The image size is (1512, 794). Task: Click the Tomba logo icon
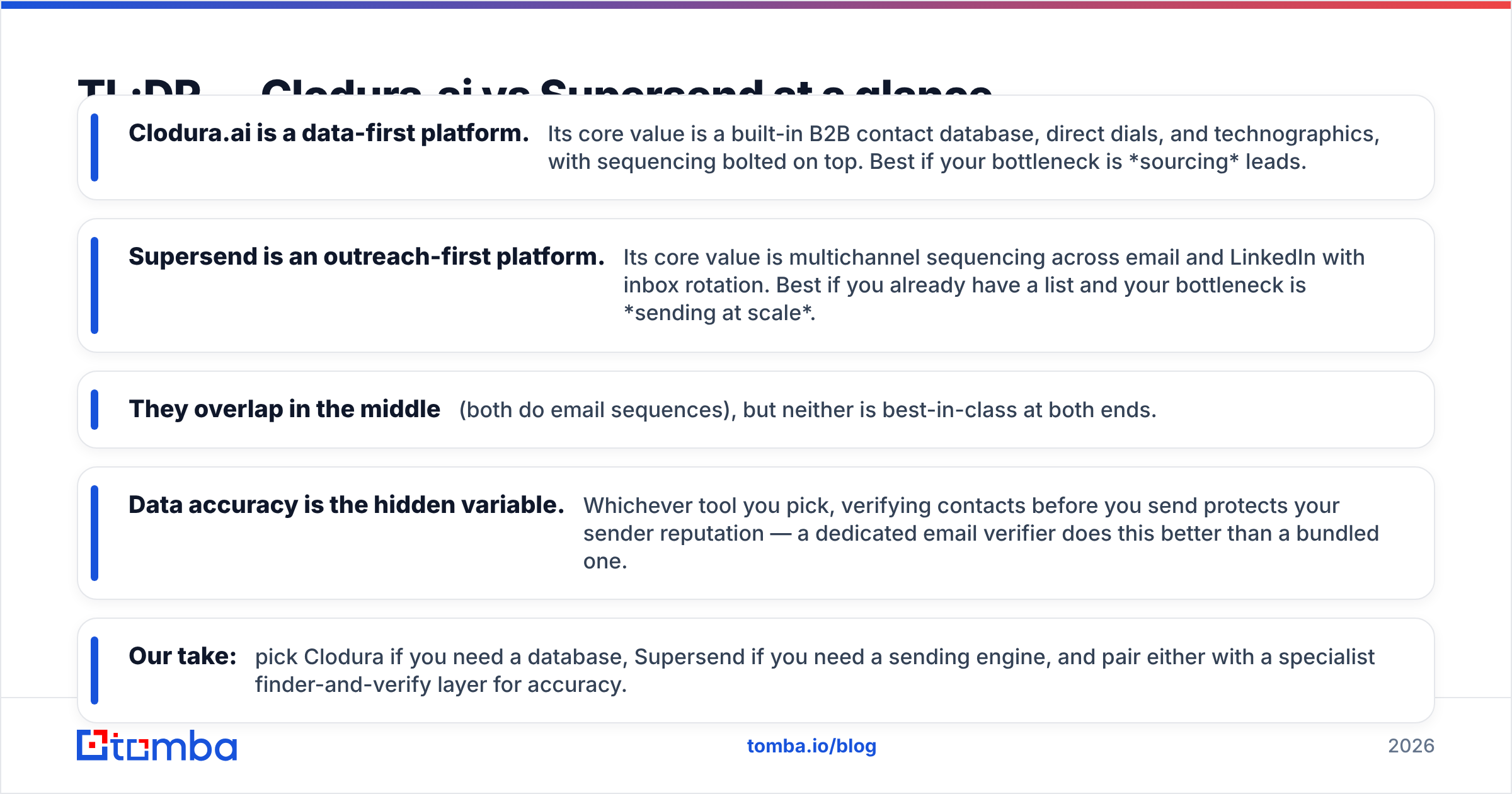[x=93, y=745]
